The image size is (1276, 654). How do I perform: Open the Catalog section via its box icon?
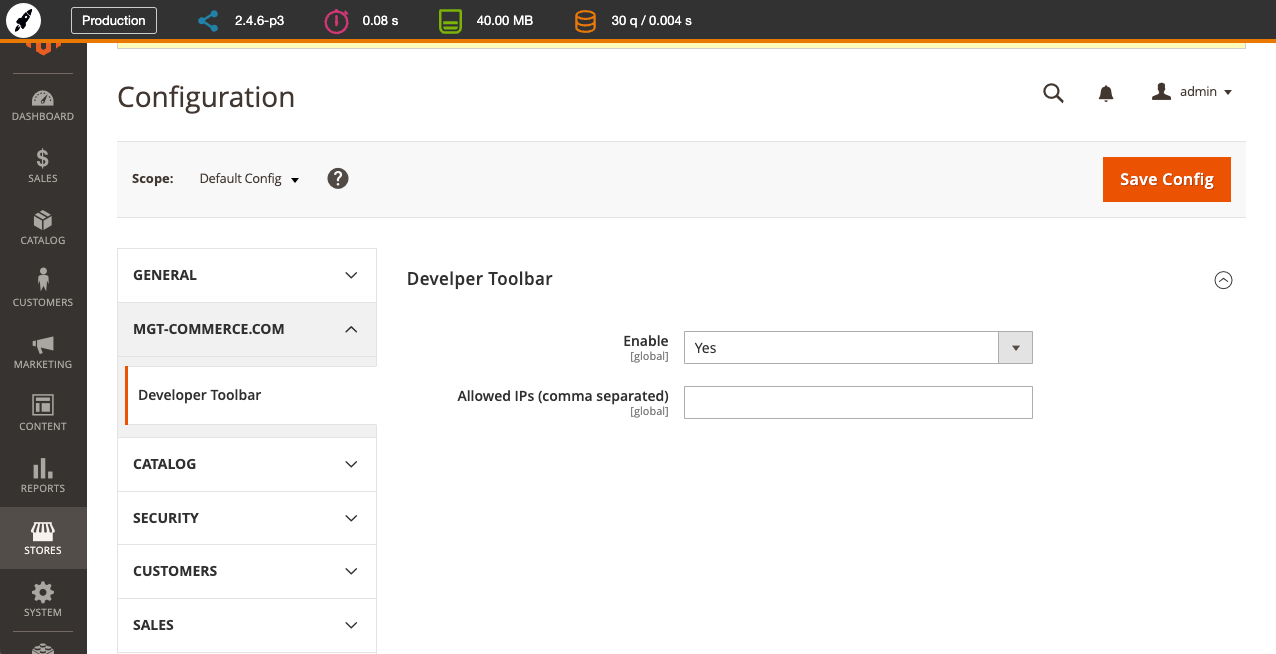42,222
